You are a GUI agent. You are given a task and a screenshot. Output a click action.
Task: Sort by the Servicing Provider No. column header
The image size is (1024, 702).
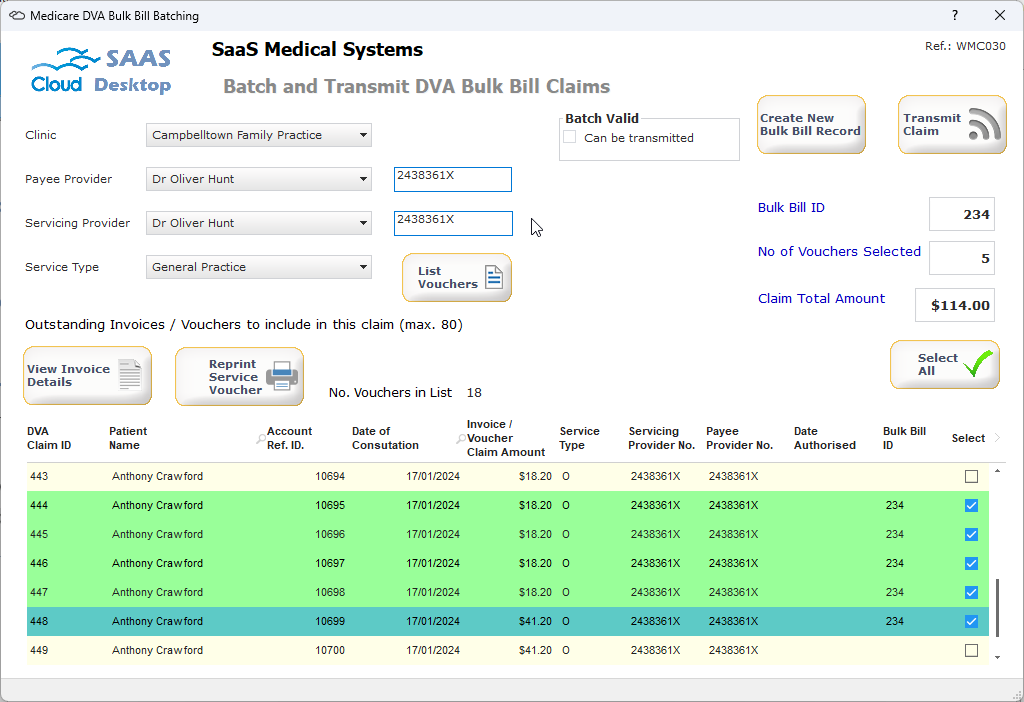(662, 438)
